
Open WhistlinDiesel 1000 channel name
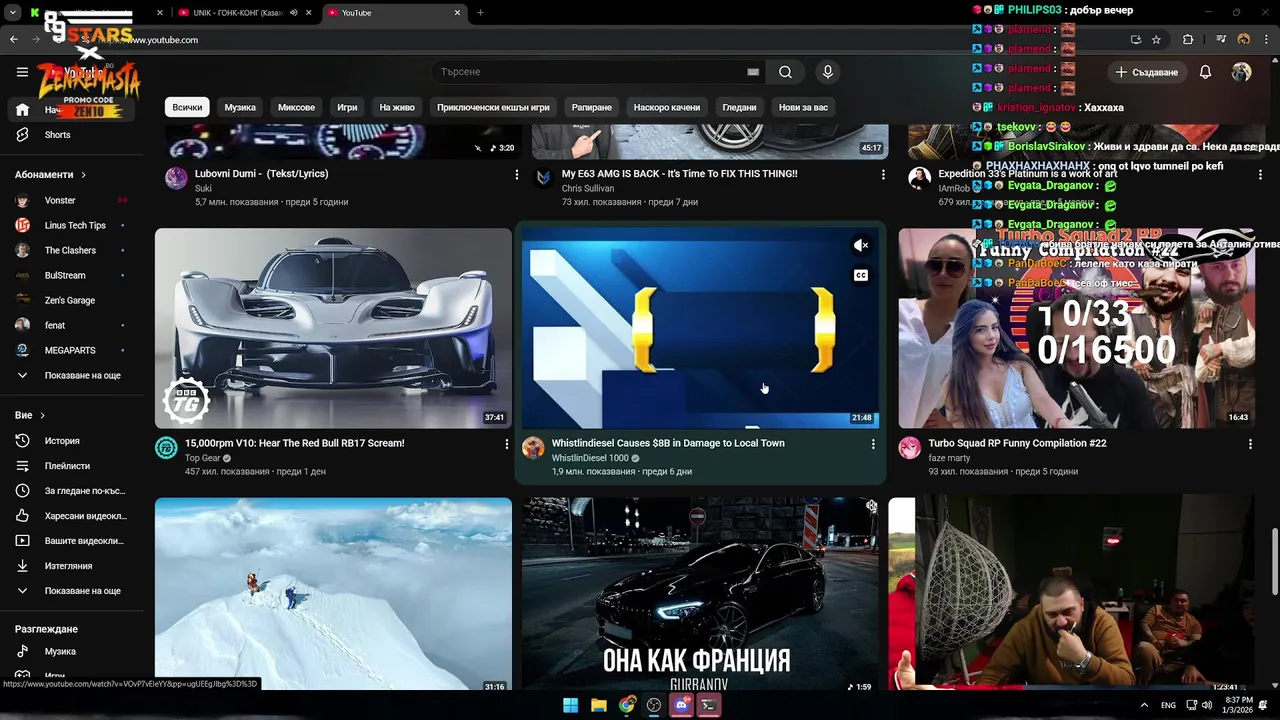pyautogui.click(x=590, y=458)
